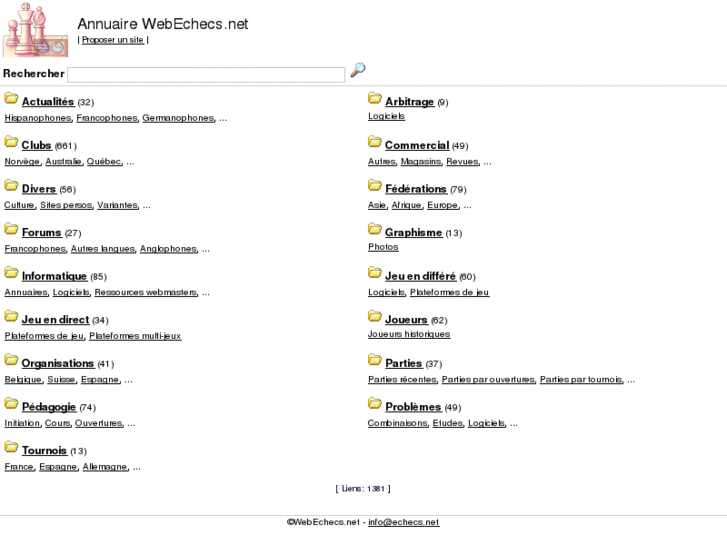Viewport: 727px width, 545px height.
Task: Click the magnifying glass search icon
Action: pyautogui.click(x=357, y=70)
